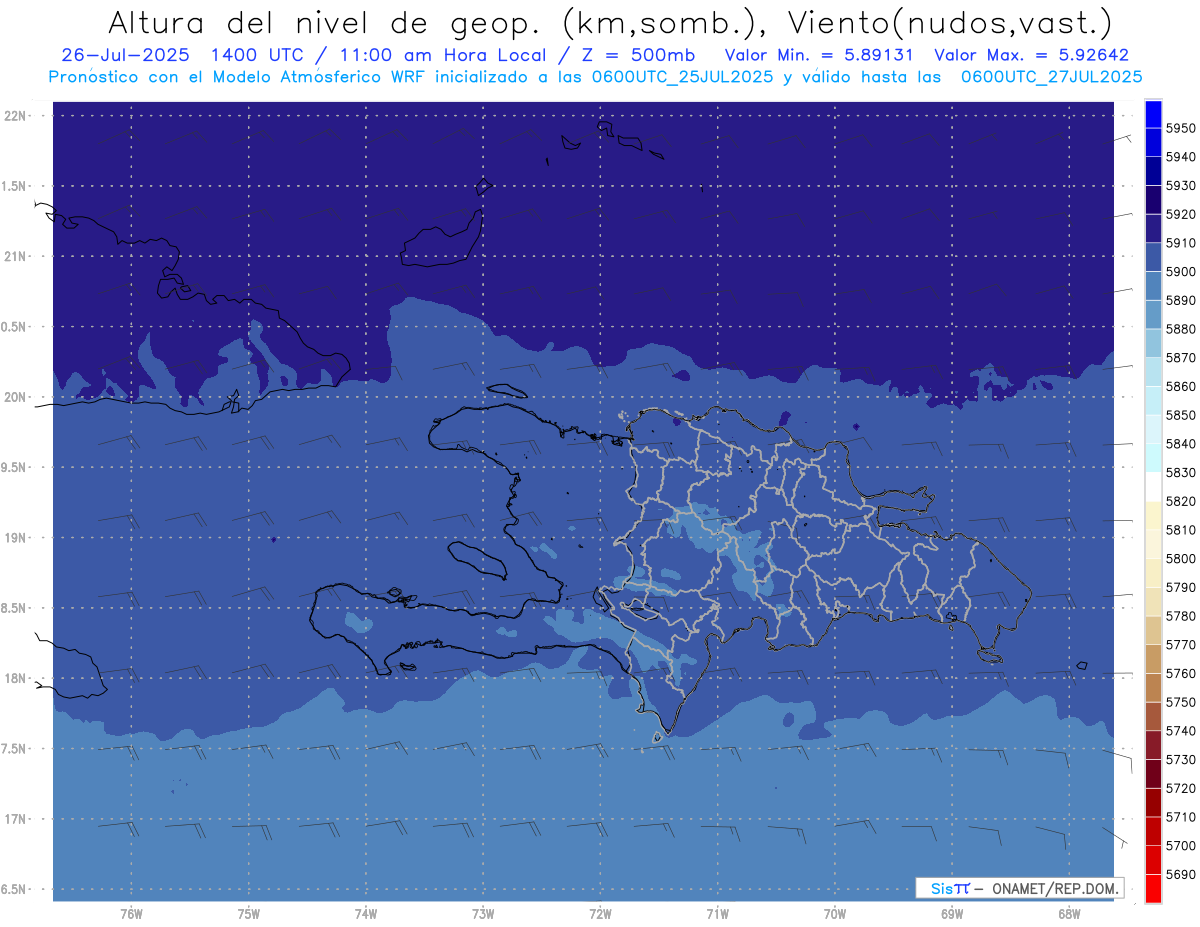The width and height of the screenshot is (1200, 927).
Task: Click the '9.5N' latitude label
Action: click(15, 467)
